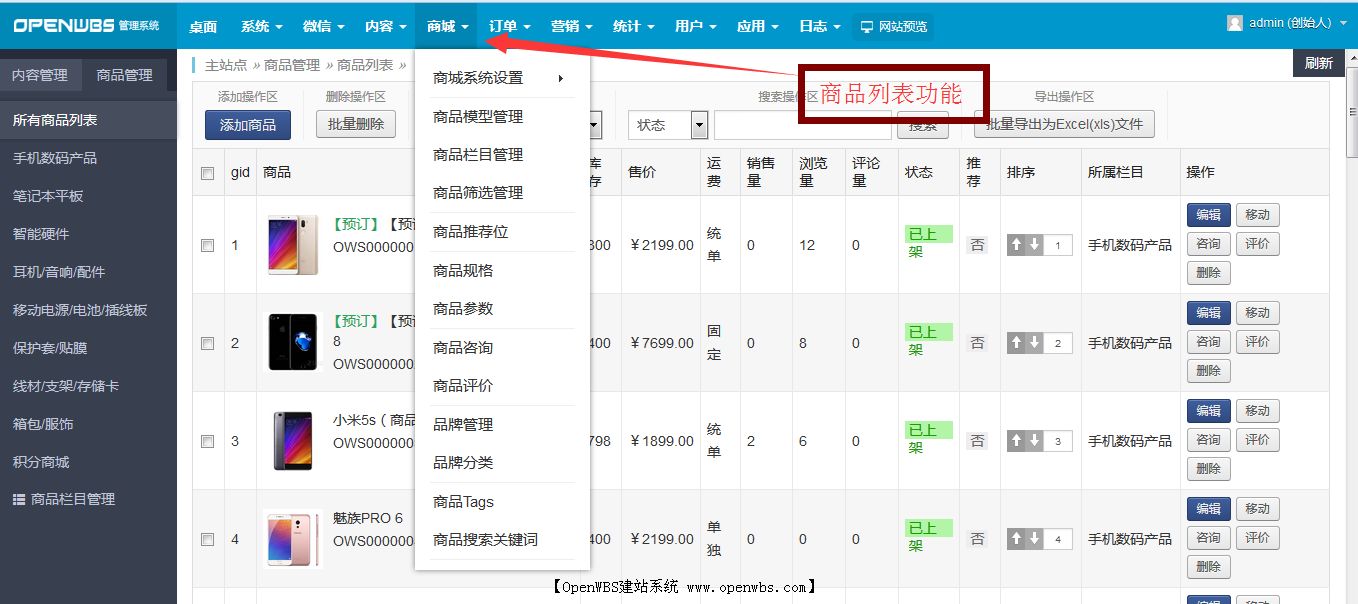The width and height of the screenshot is (1358, 604).
Task: Click the sort-up arrow for the first 预订 product
Action: (x=1016, y=244)
